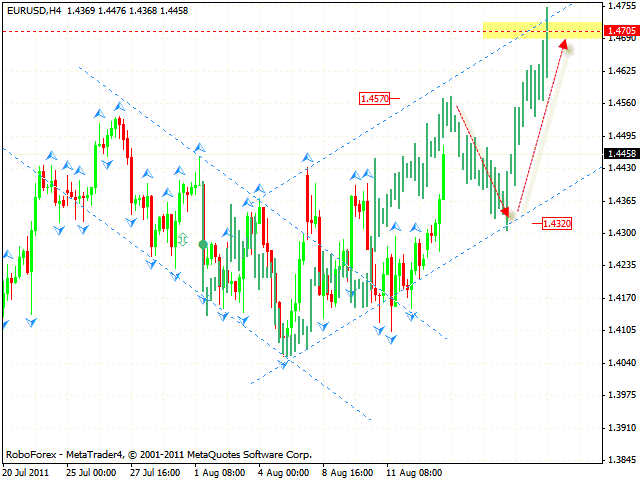Click the 1.4235 price axis label
Image resolution: width=640 pixels, height=480 pixels.
tap(622, 265)
